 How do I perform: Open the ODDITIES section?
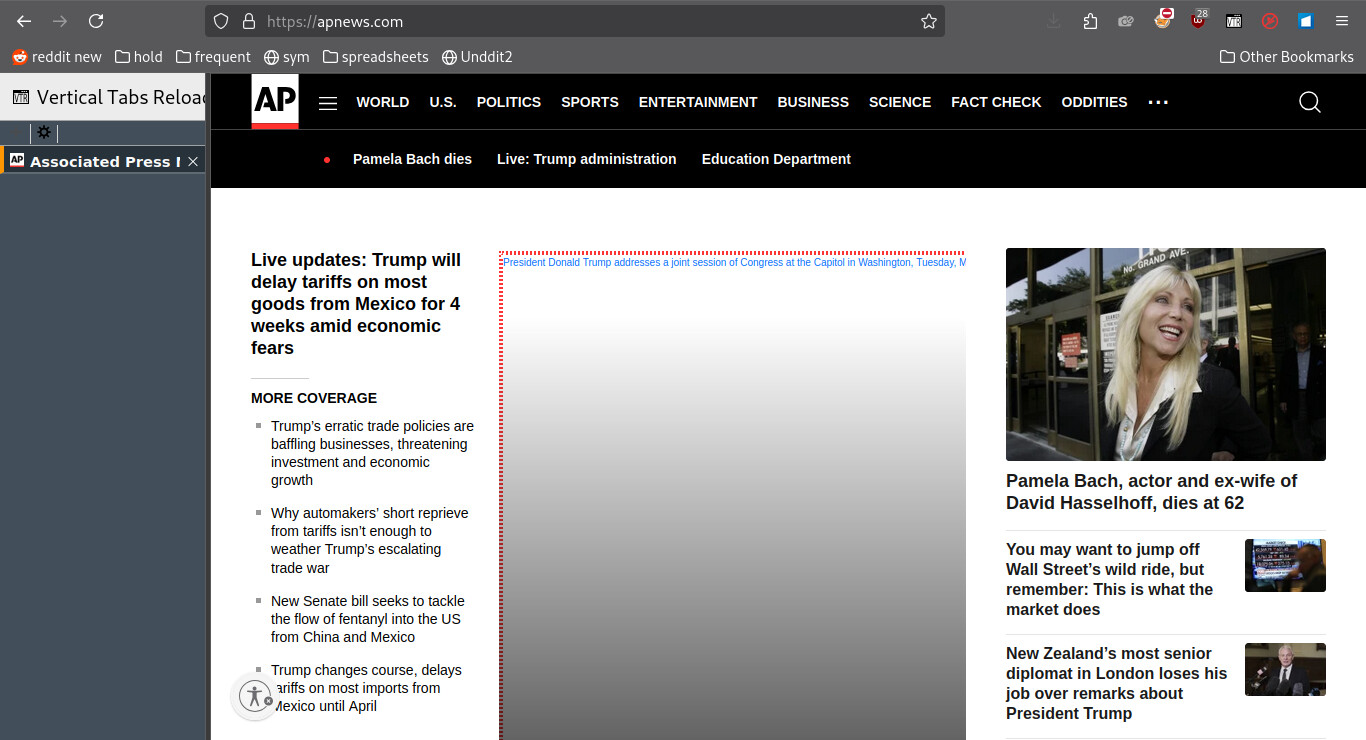(1094, 102)
